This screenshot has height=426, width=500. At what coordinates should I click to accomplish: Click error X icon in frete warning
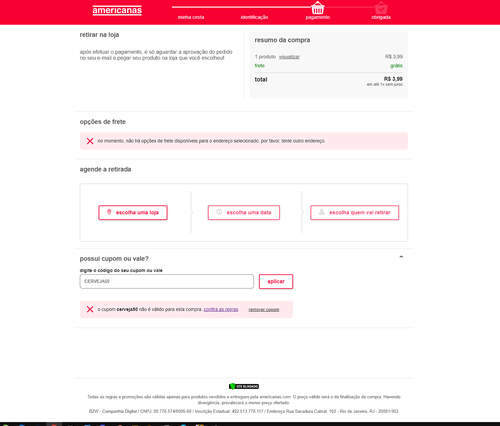click(90, 141)
